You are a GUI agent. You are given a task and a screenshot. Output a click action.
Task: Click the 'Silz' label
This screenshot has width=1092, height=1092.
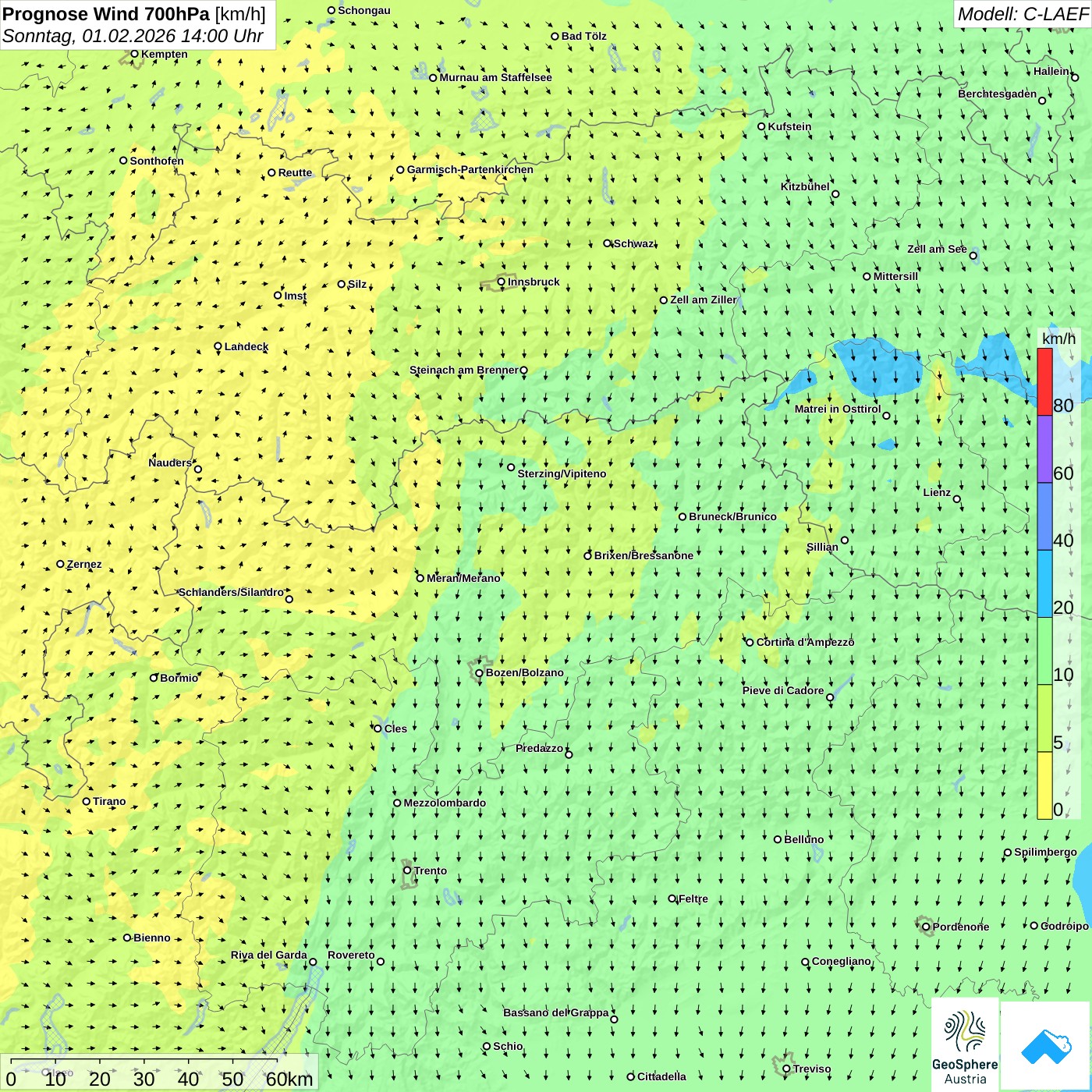(x=357, y=284)
